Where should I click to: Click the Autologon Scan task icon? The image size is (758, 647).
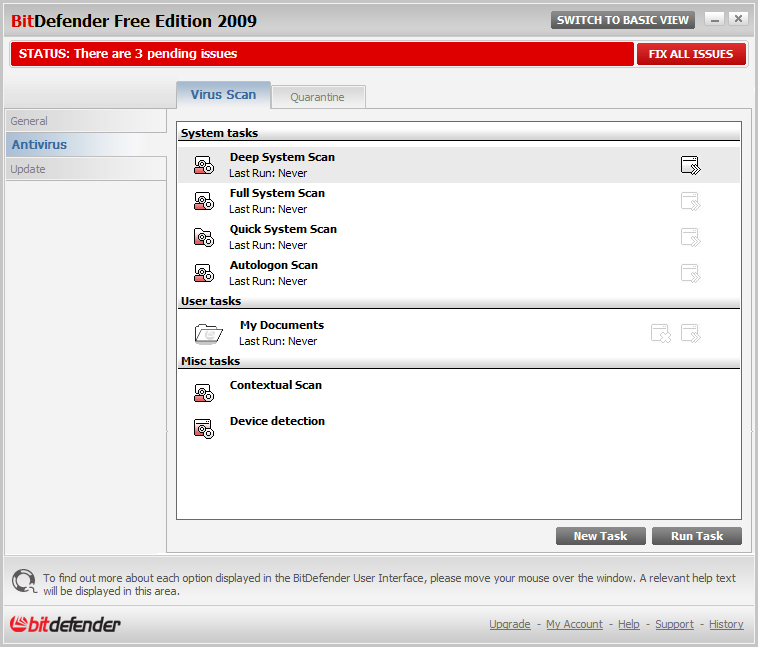(204, 273)
